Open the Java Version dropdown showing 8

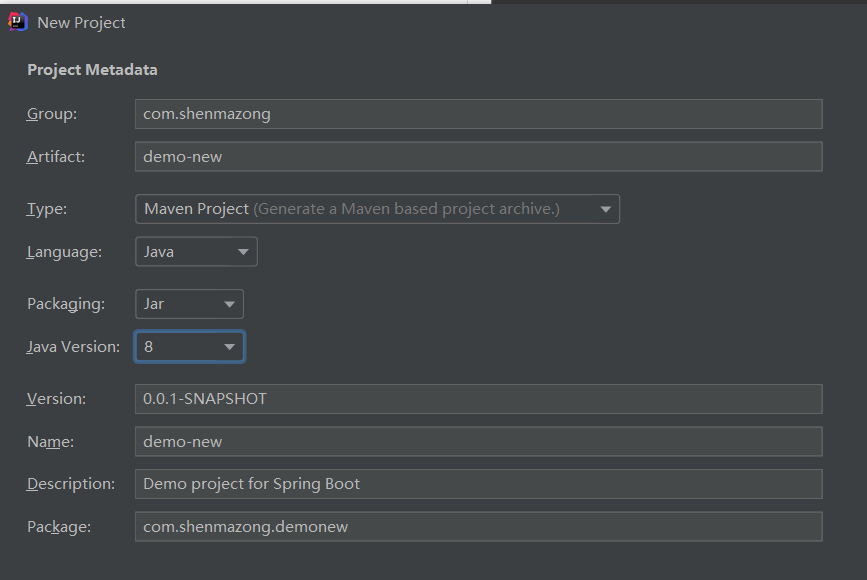(189, 347)
